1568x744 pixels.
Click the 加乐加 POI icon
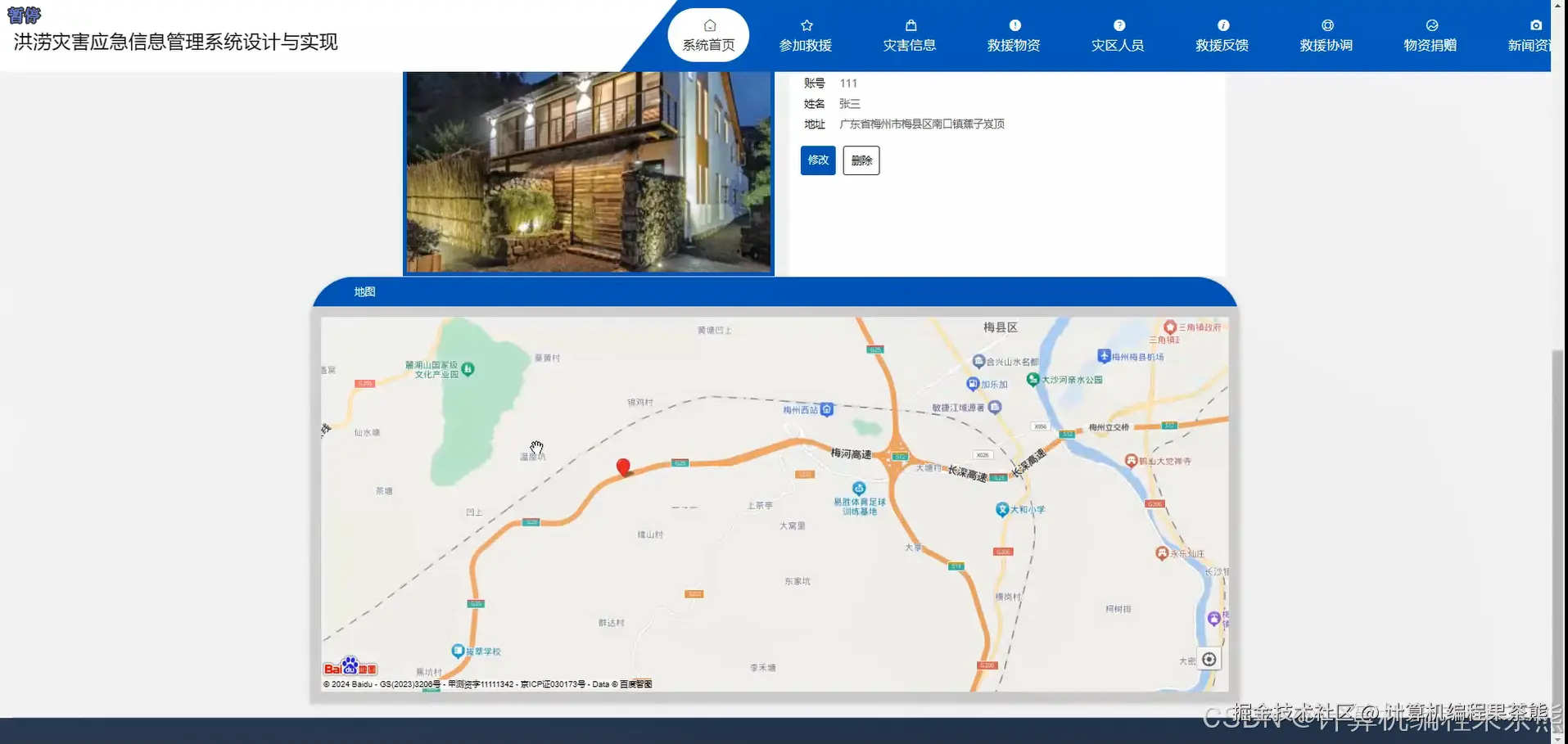point(973,384)
